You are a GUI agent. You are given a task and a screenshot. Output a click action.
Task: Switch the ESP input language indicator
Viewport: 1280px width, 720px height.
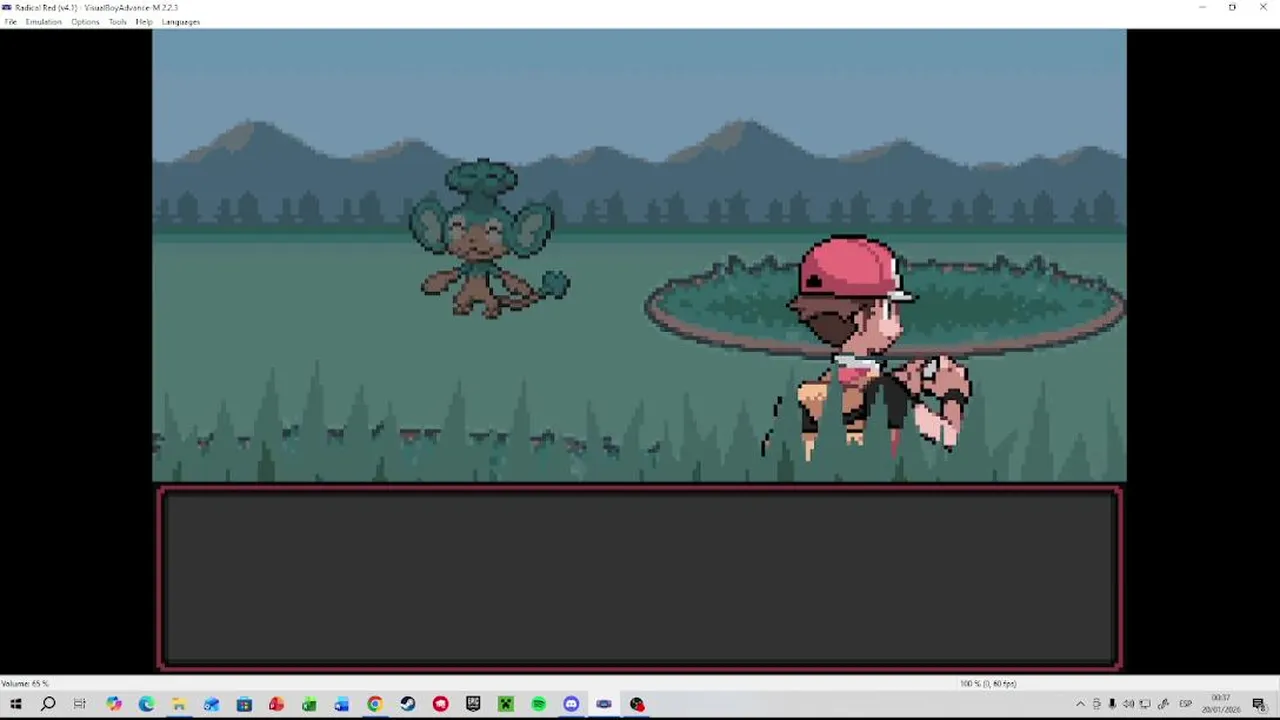[x=1186, y=704]
